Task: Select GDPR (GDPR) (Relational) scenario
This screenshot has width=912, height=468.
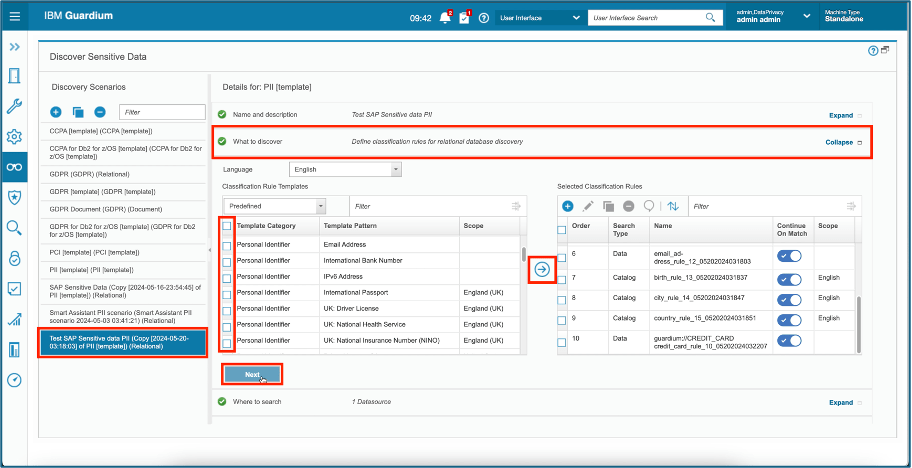Action: pyautogui.click(x=124, y=174)
